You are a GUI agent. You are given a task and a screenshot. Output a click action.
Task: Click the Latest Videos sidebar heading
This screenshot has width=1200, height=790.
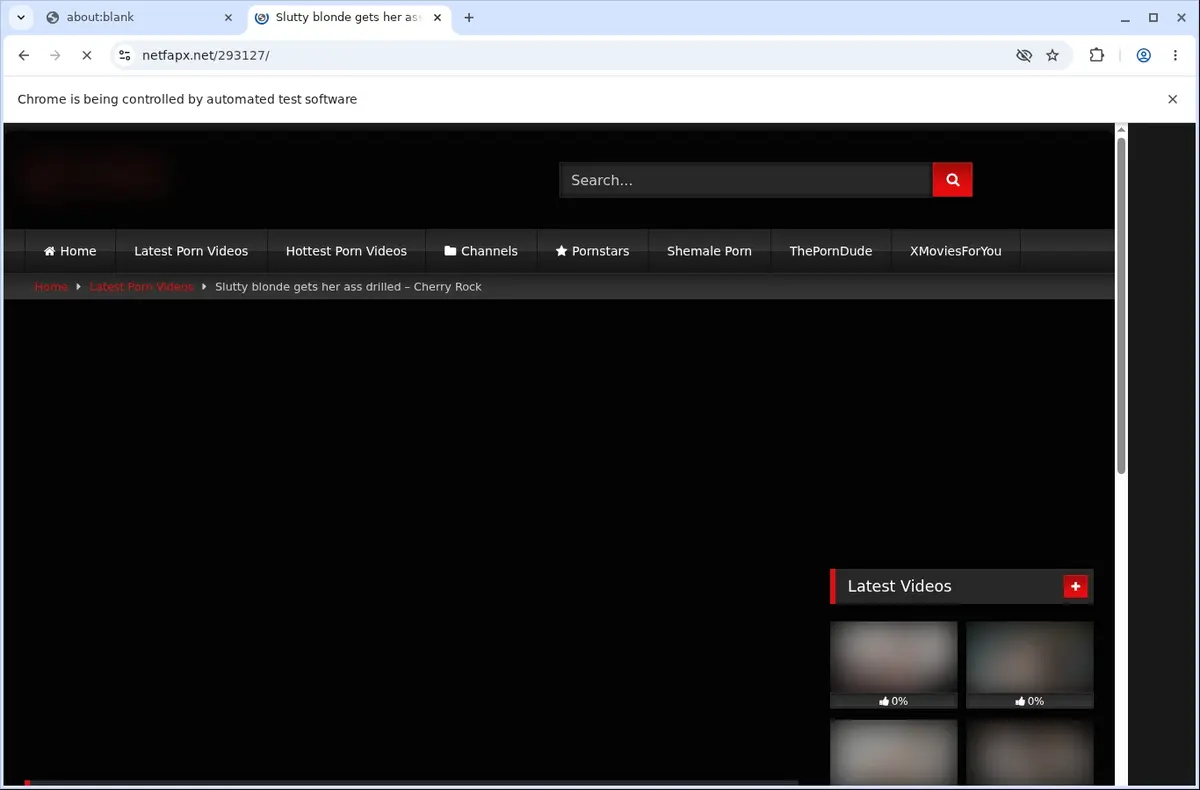899,586
